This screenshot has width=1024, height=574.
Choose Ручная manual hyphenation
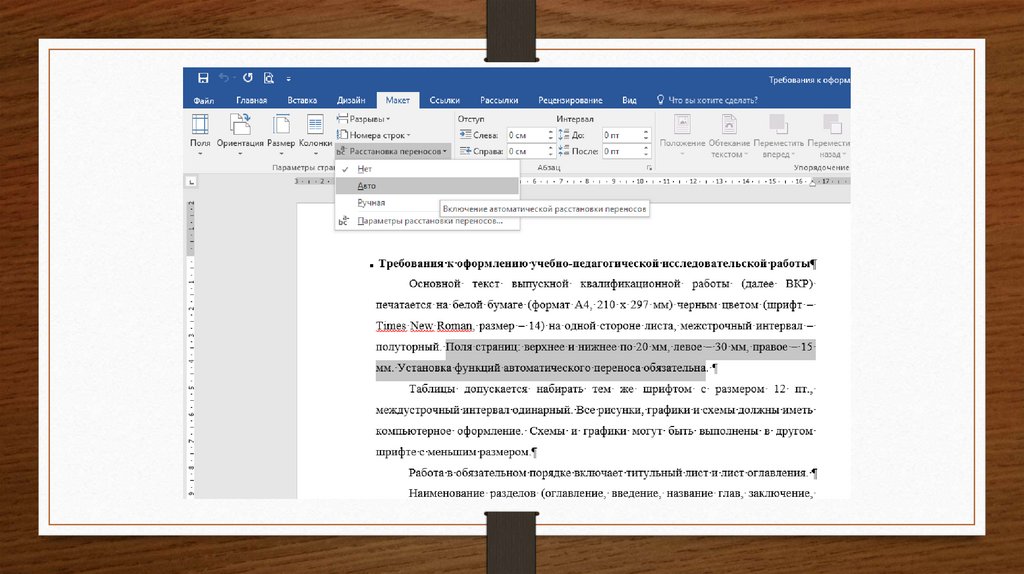[370, 203]
